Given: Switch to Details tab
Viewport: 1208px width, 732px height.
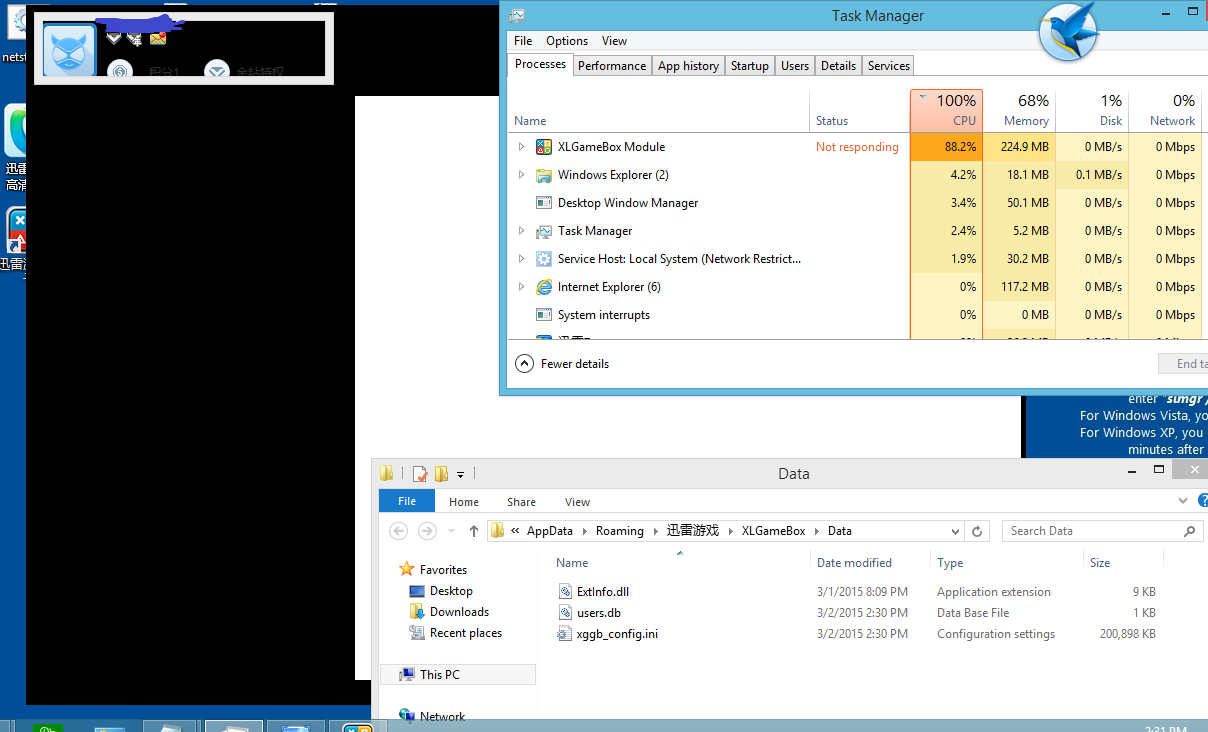Looking at the screenshot, I should [838, 66].
